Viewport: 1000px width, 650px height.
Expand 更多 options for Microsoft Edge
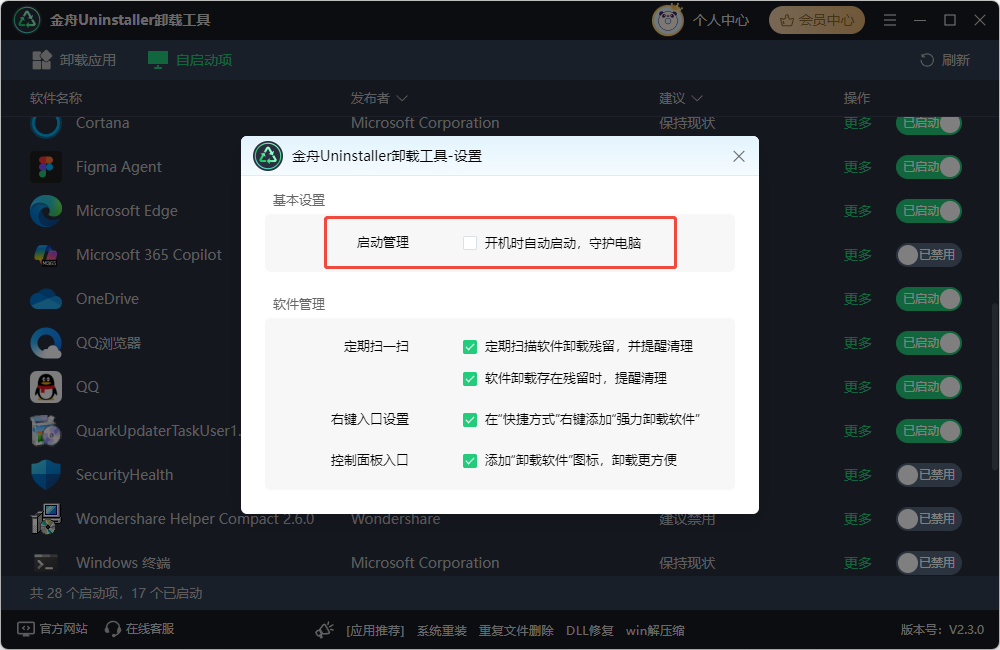857,211
